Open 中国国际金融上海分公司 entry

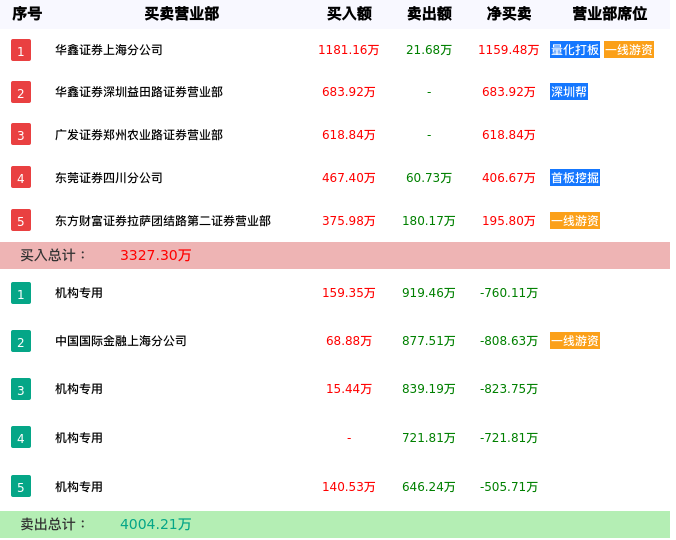[121, 341]
